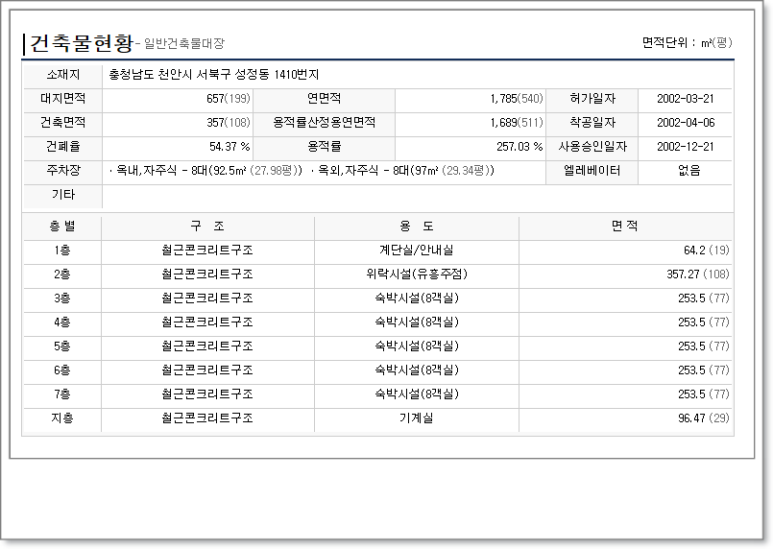Click the 용도 column header
This screenshot has width=773, height=549.
pyautogui.click(x=417, y=226)
